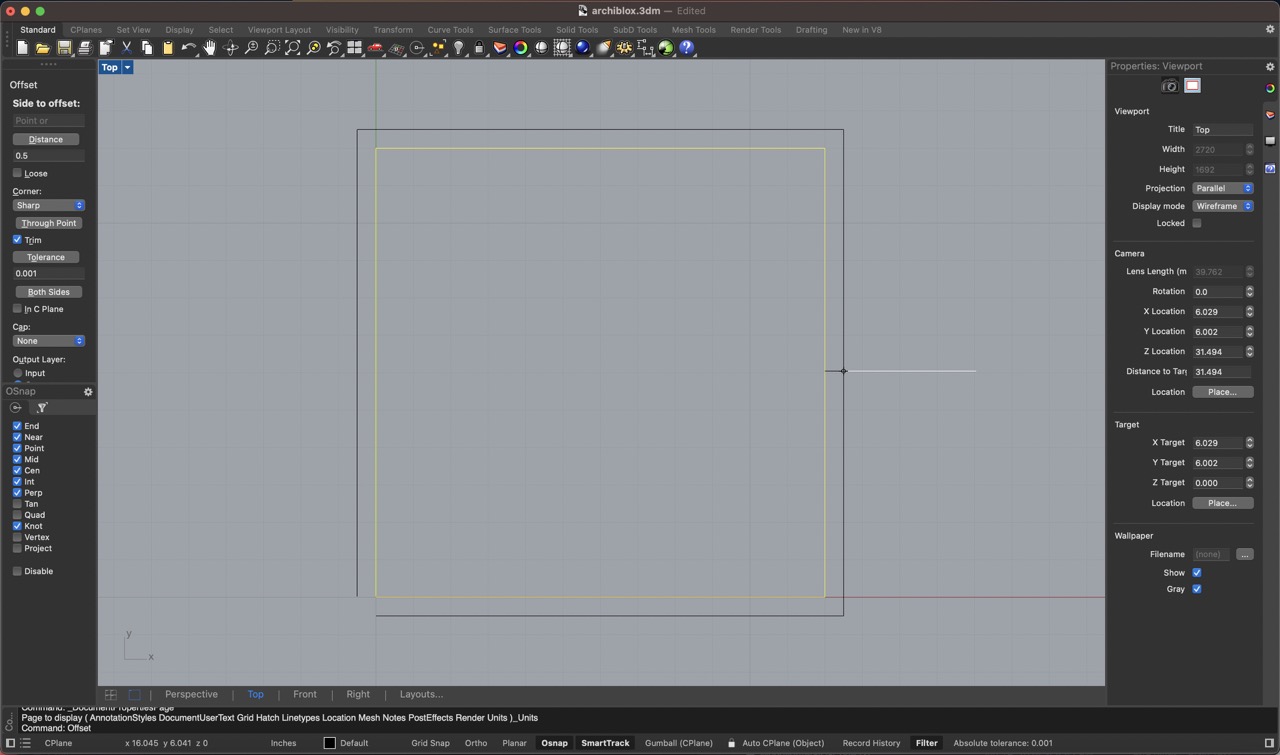Enable the Loose checkbox
The height and width of the screenshot is (755, 1280).
(17, 173)
